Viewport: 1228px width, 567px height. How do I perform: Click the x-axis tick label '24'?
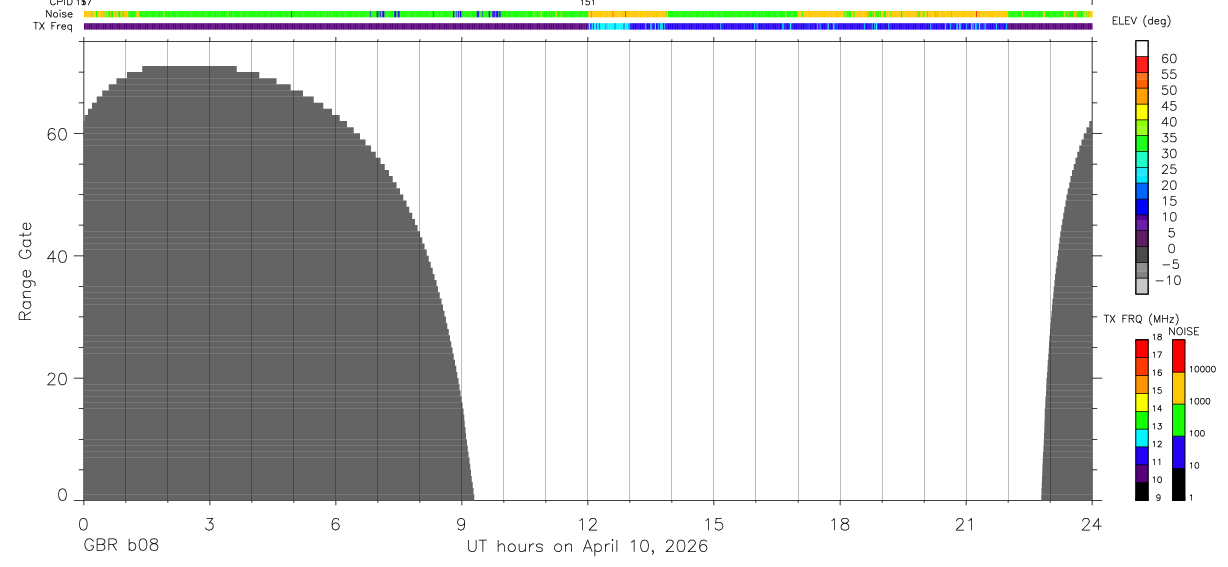[x=1092, y=525]
